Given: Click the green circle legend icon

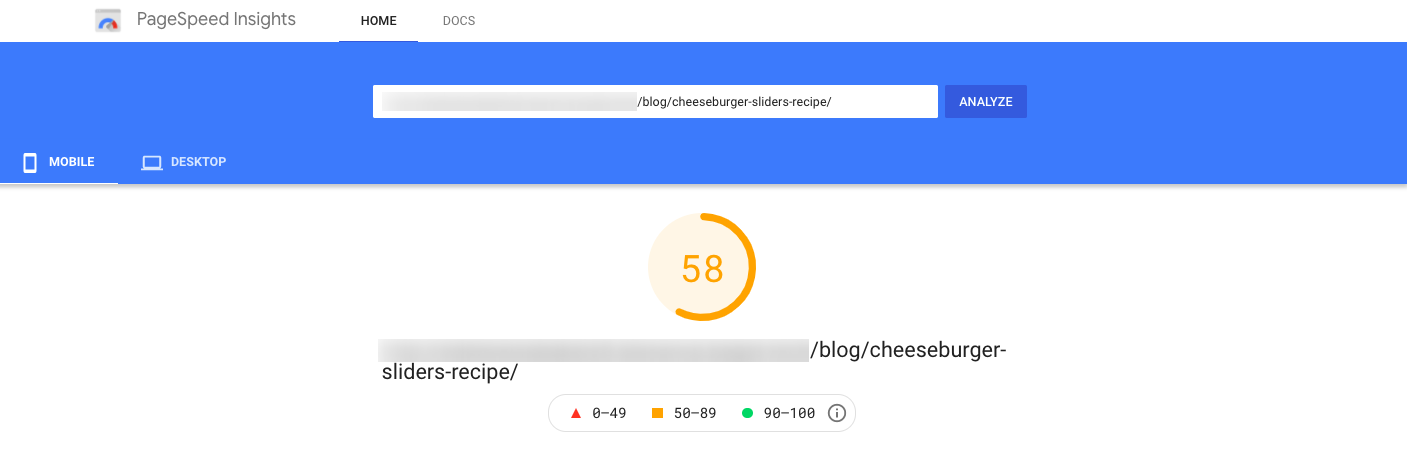Looking at the screenshot, I should [x=747, y=413].
